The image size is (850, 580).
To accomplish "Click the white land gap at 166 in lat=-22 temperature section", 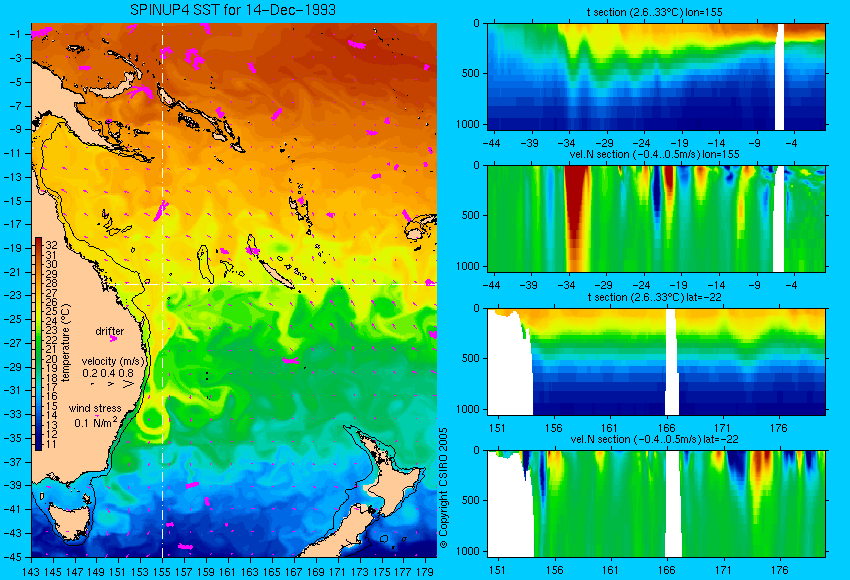I will tap(672, 362).
